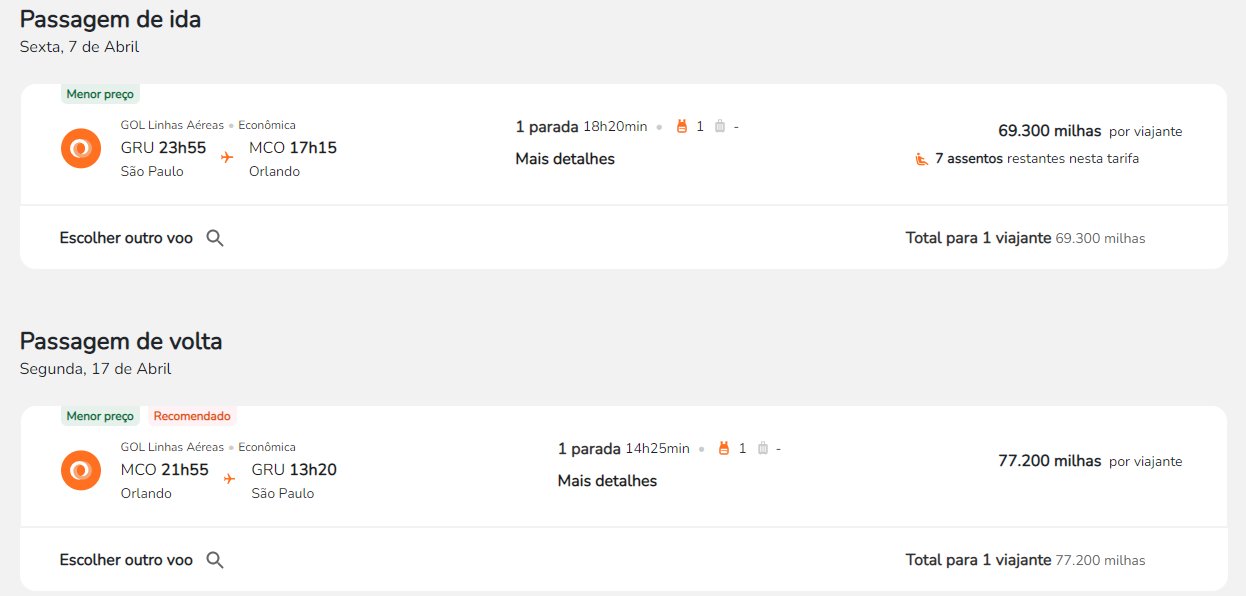
Task: Select 77.200 milhas return price
Action: (x=1049, y=461)
